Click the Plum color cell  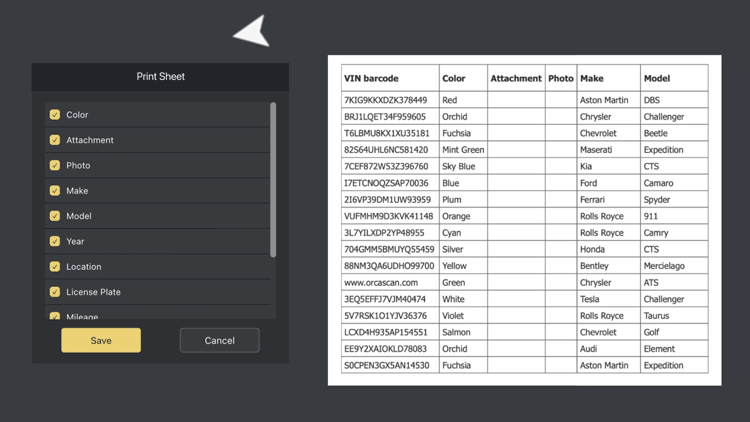(463, 200)
